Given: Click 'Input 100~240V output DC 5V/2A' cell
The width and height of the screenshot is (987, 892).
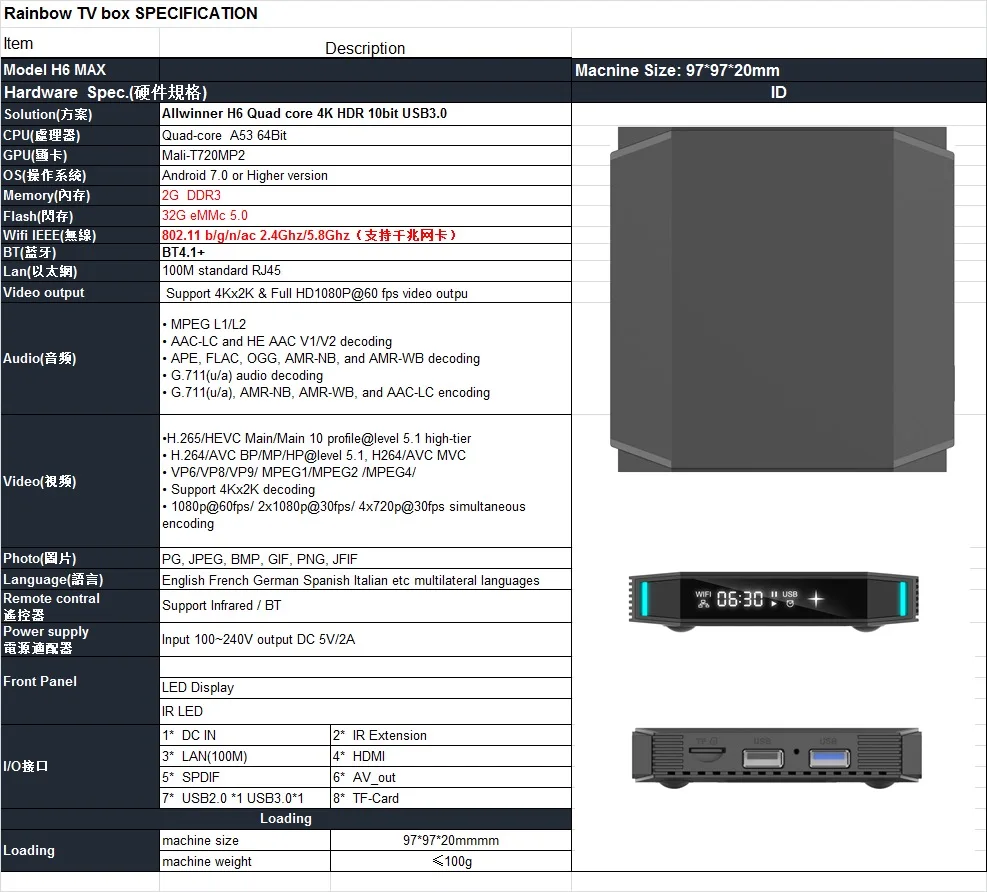Looking at the screenshot, I should click(366, 640).
